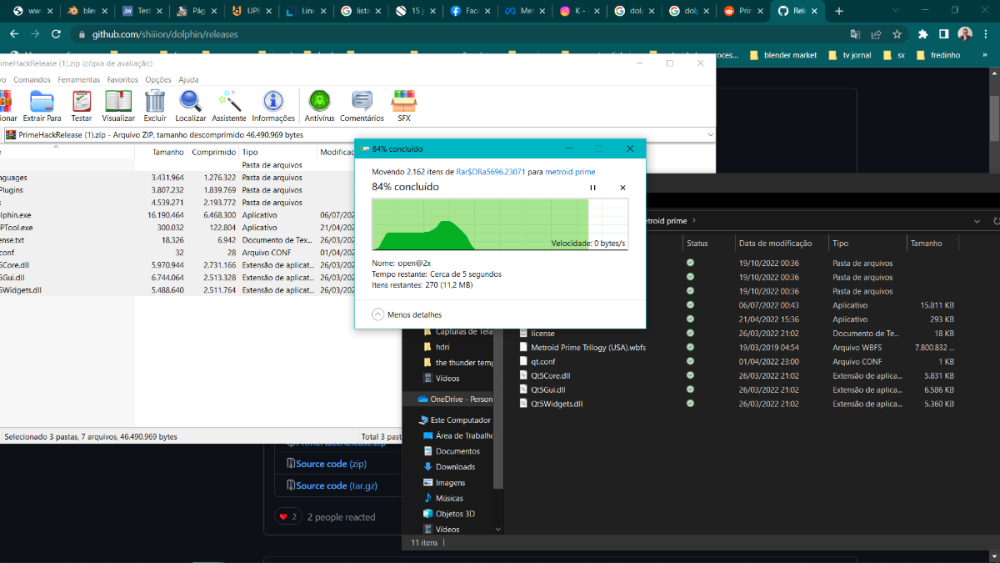
Task: Select OneDrive - Personal in navigation pane
Action: (455, 399)
